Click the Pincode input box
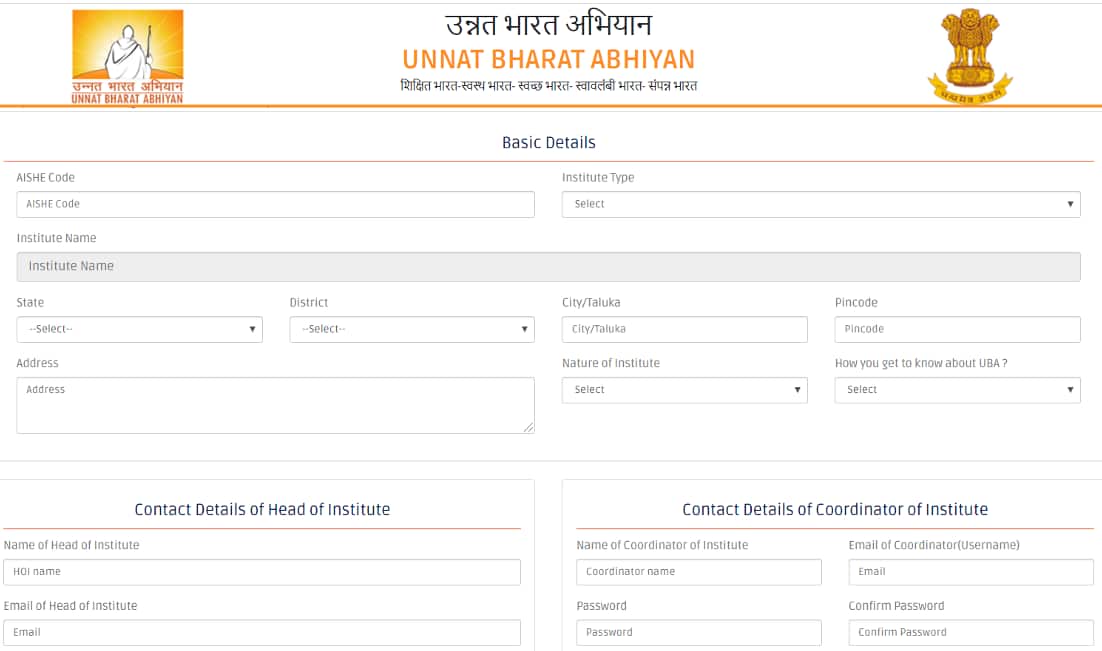Screen dimensions: 1102x651 click(x=957, y=329)
